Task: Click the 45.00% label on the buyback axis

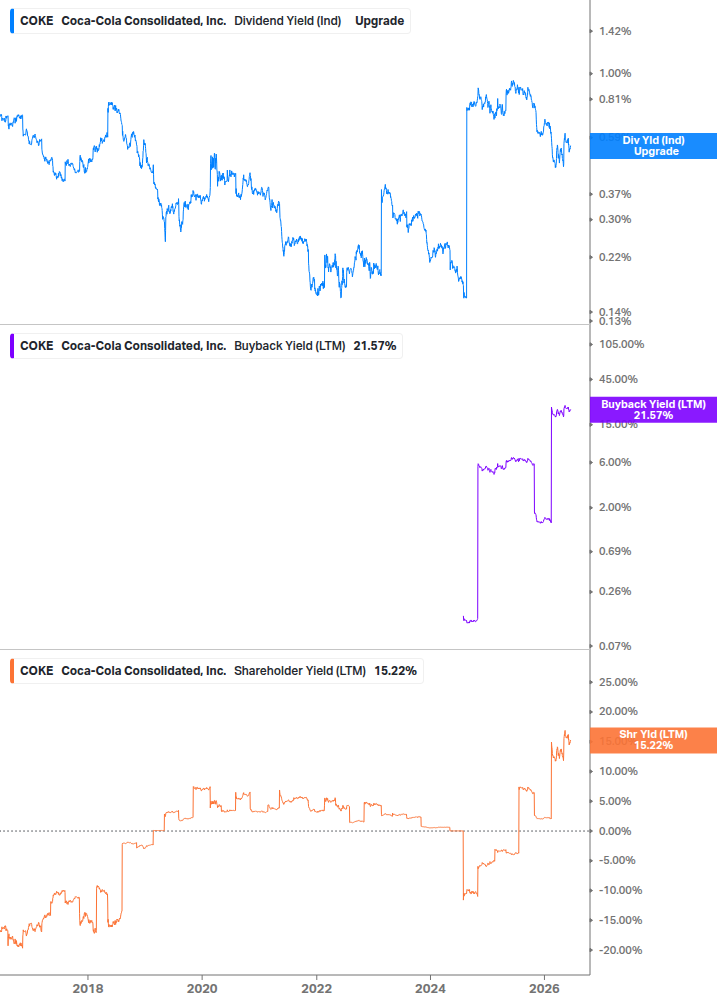Action: click(x=618, y=379)
